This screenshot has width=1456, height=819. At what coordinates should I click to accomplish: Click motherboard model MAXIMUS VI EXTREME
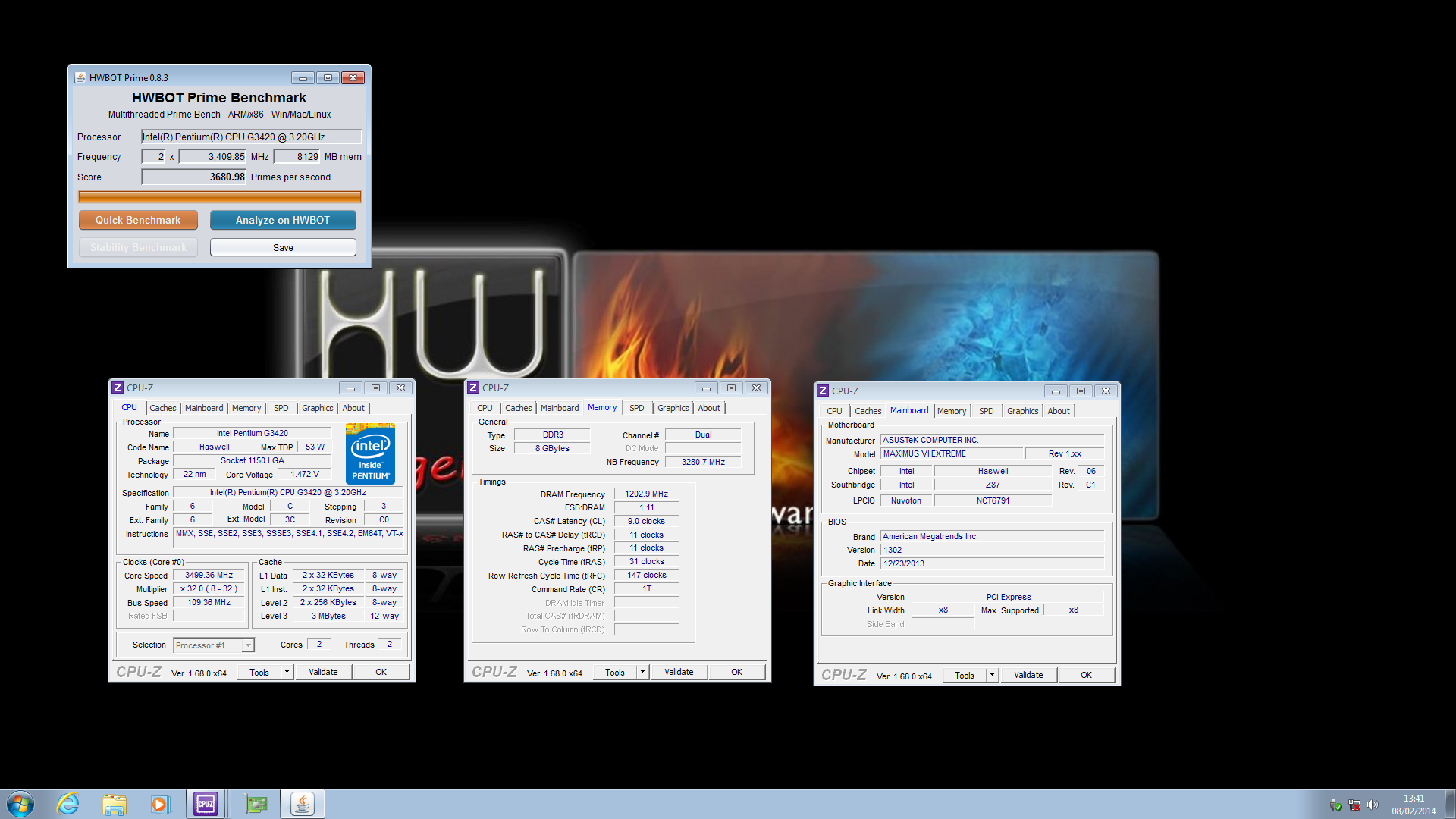point(950,453)
